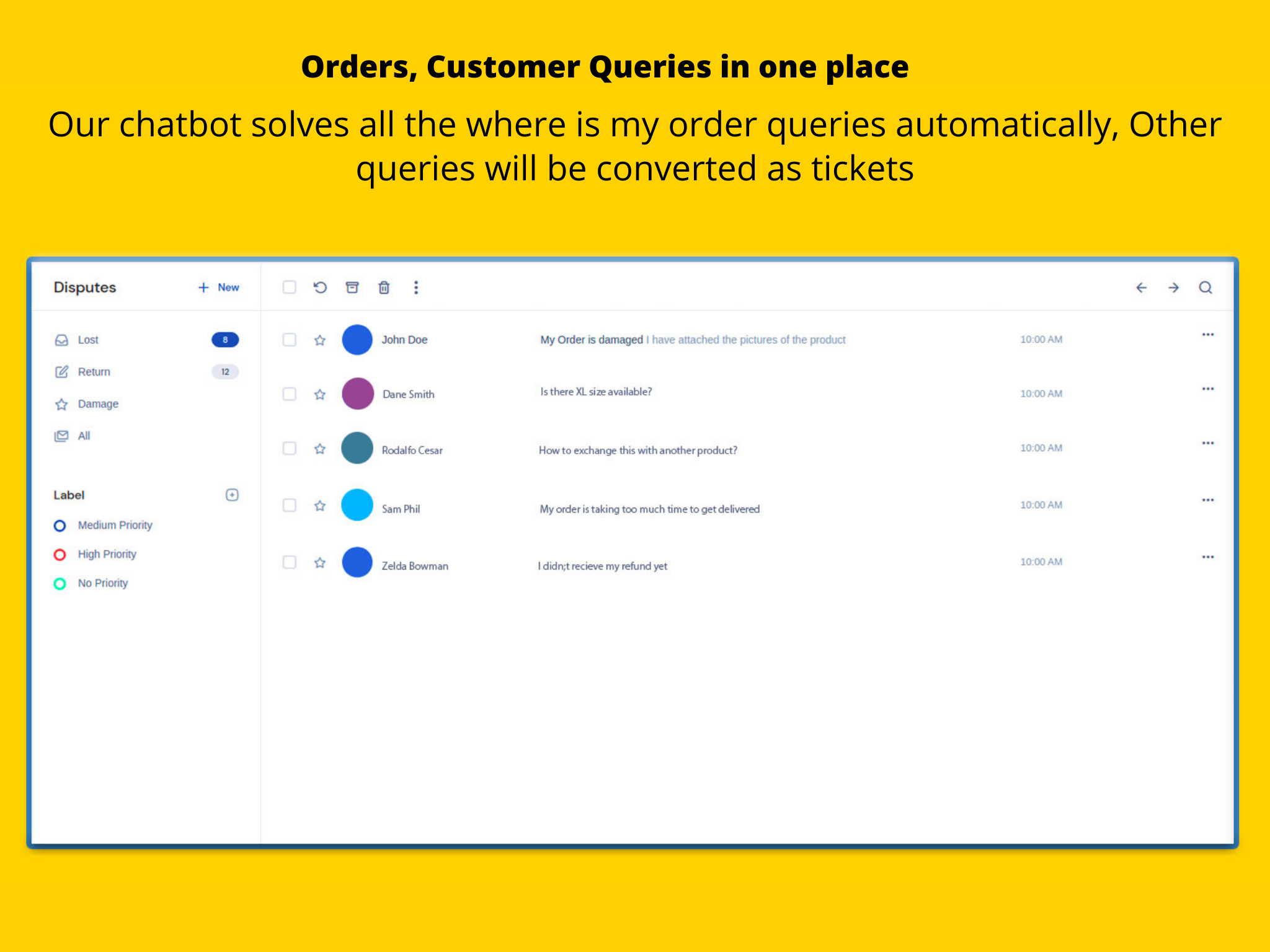Delete selected disputes using trash icon
Screen dimensions: 1270x952
click(x=384, y=288)
